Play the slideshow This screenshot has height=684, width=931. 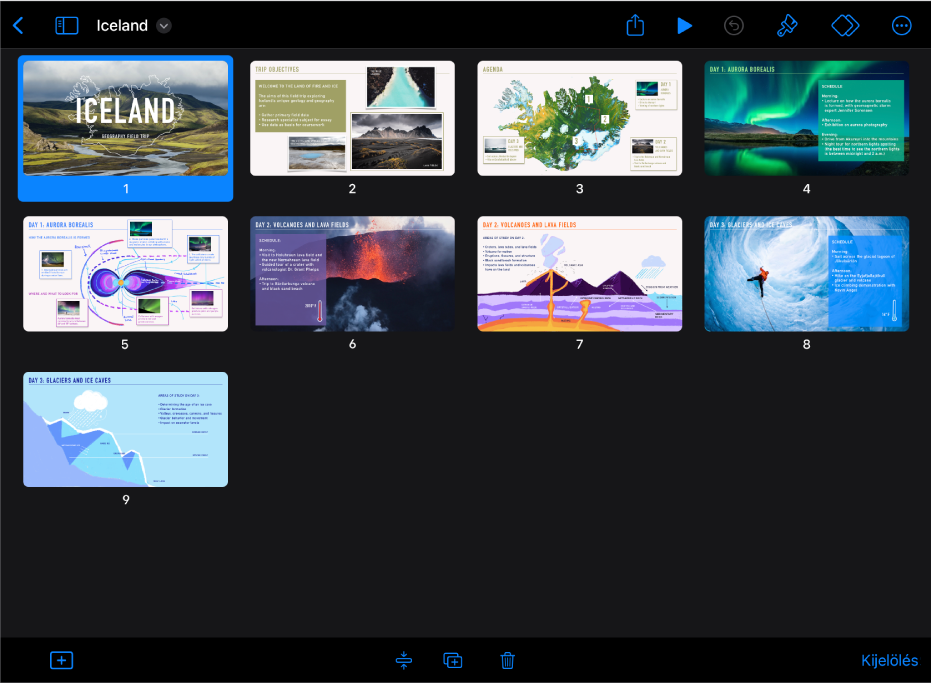(684, 26)
